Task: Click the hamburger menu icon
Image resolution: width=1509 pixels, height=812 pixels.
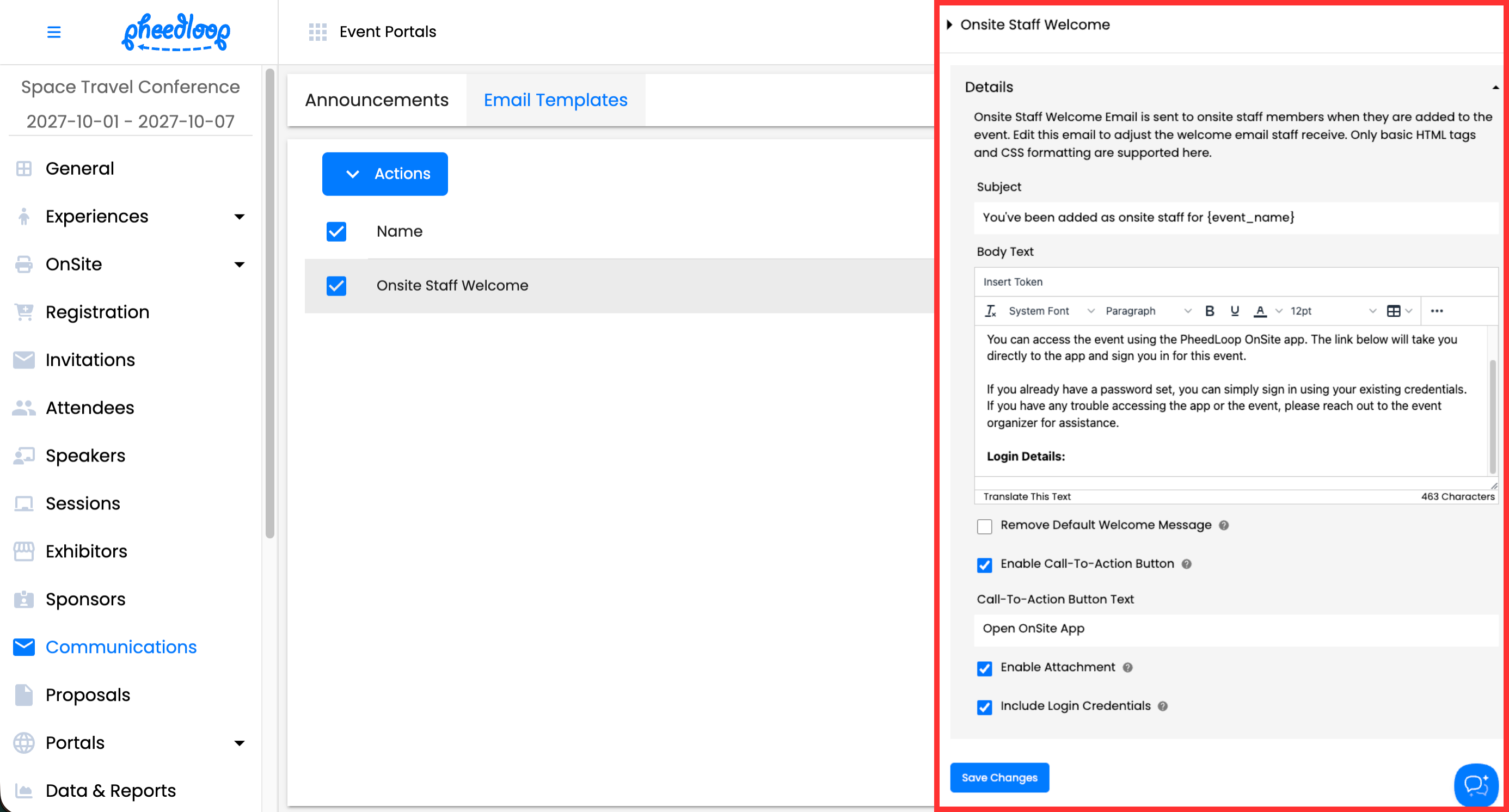Action: tap(54, 32)
